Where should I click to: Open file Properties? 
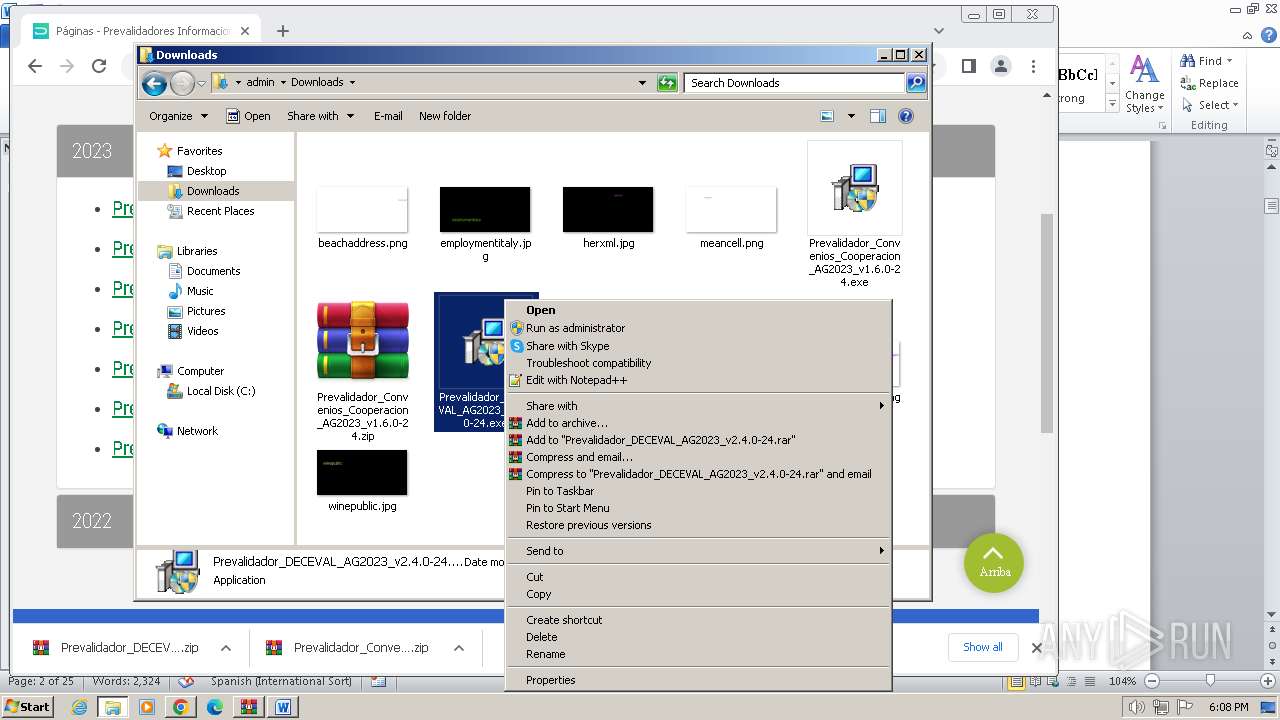(x=698, y=680)
